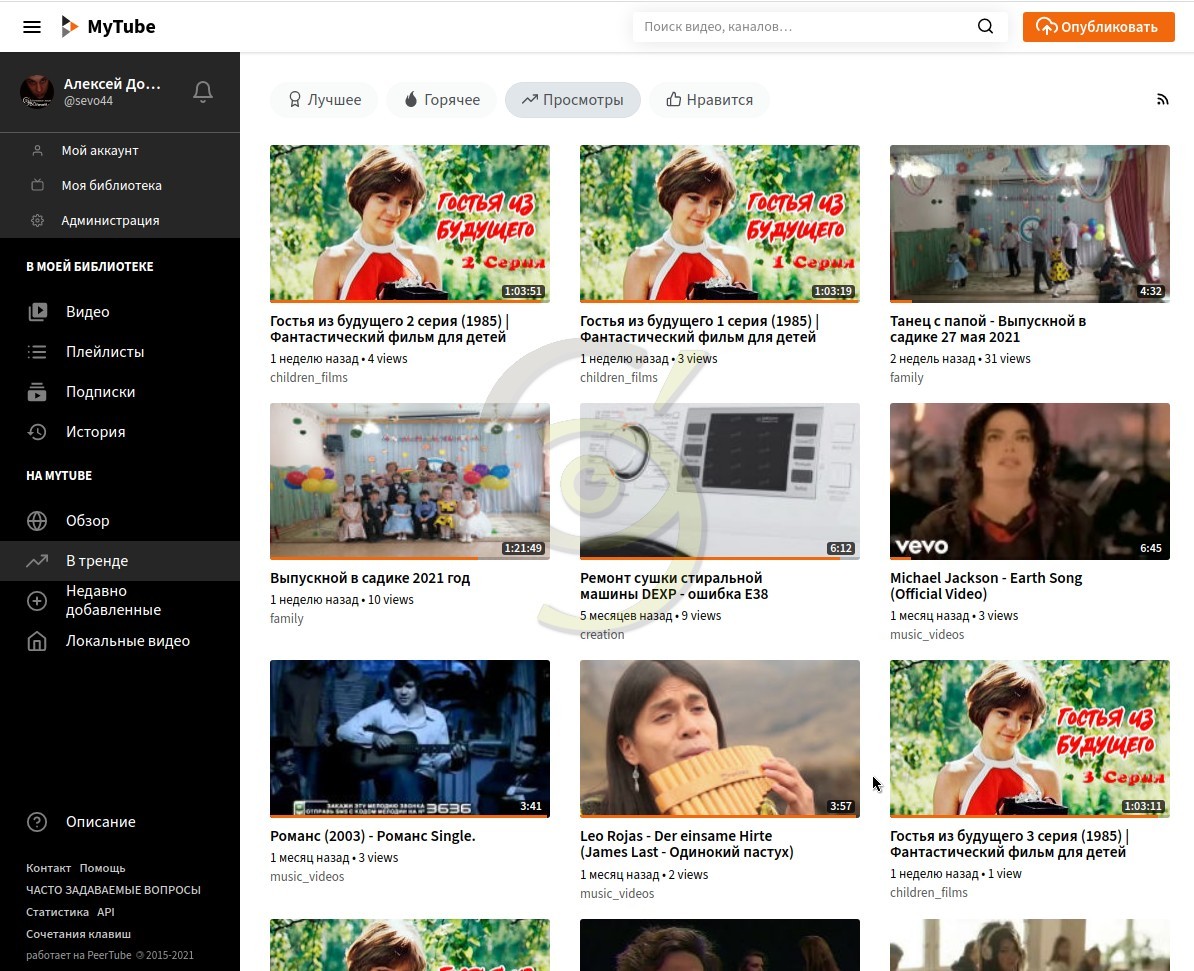Select the Нравится sort option
The width and height of the screenshot is (1194, 971).
pyautogui.click(x=709, y=100)
